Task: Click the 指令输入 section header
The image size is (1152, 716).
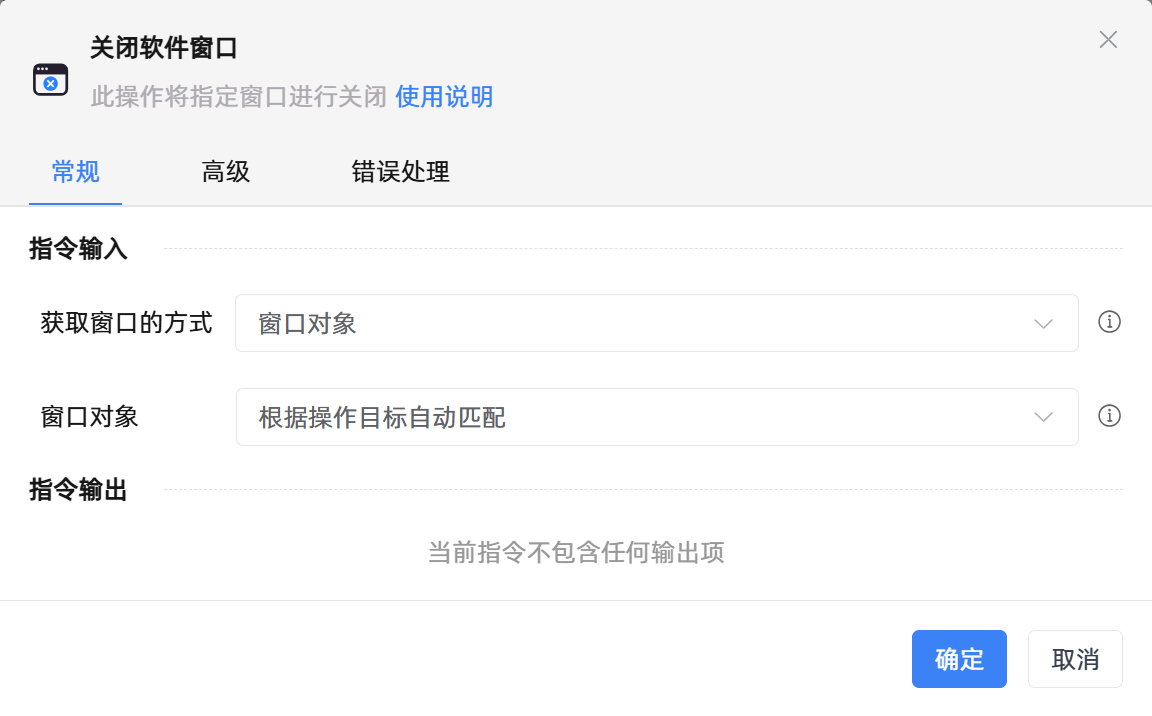Action: [x=77, y=249]
